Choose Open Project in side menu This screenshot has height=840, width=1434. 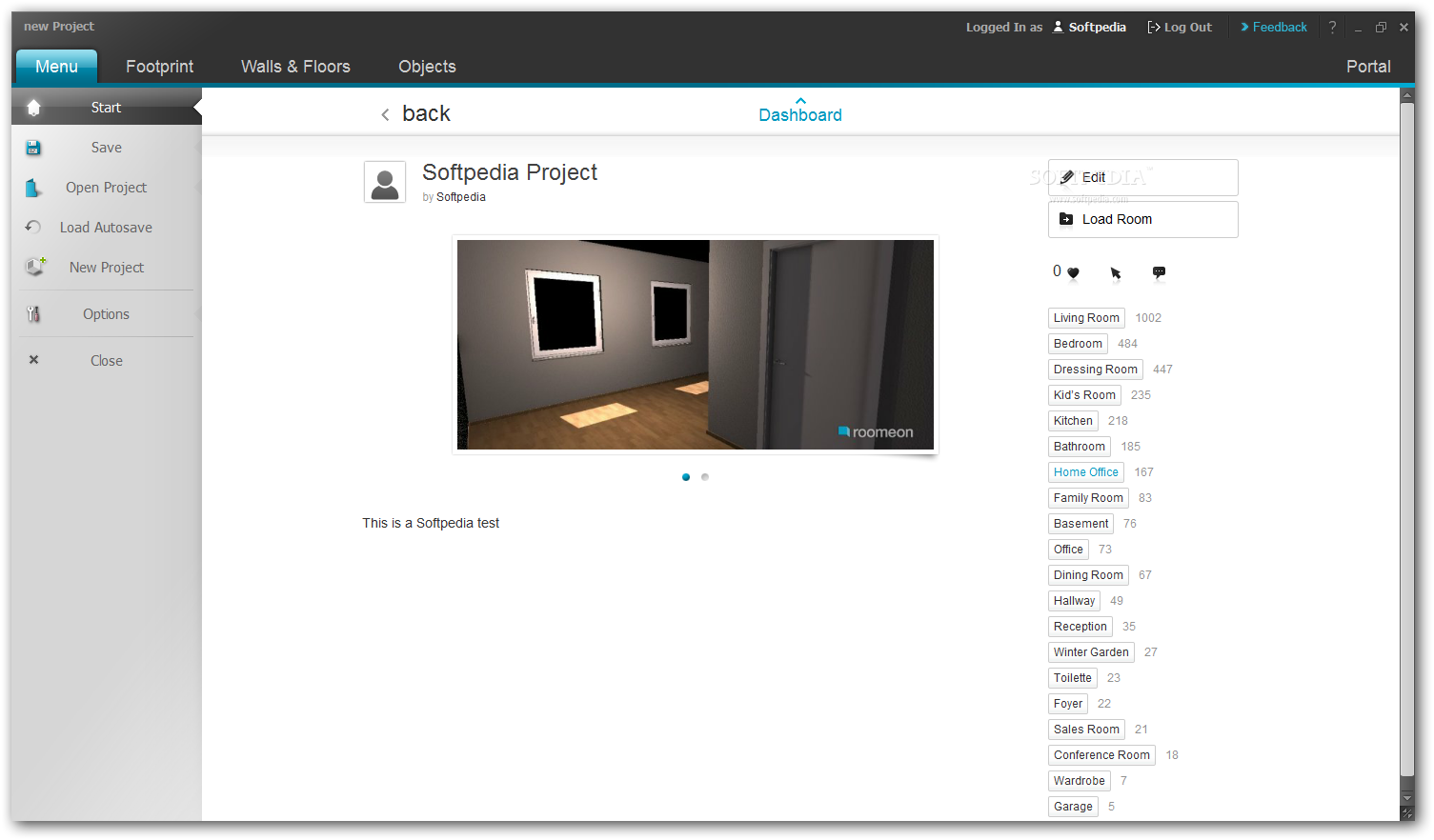(x=107, y=188)
